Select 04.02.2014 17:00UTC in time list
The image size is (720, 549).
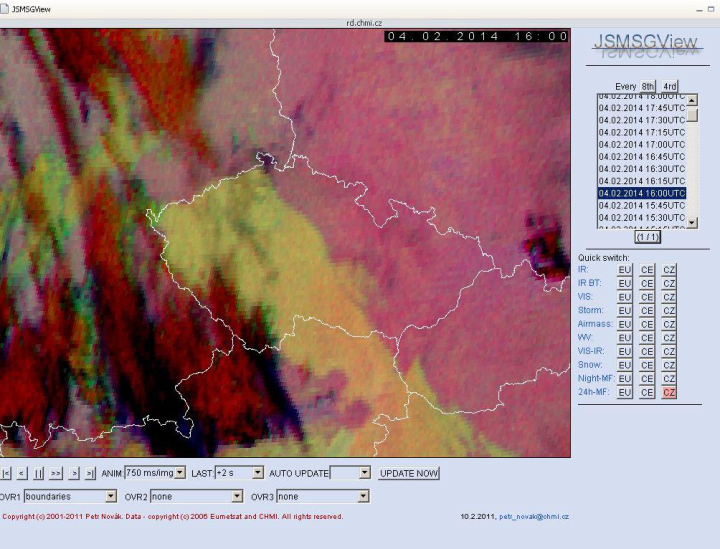pos(641,145)
